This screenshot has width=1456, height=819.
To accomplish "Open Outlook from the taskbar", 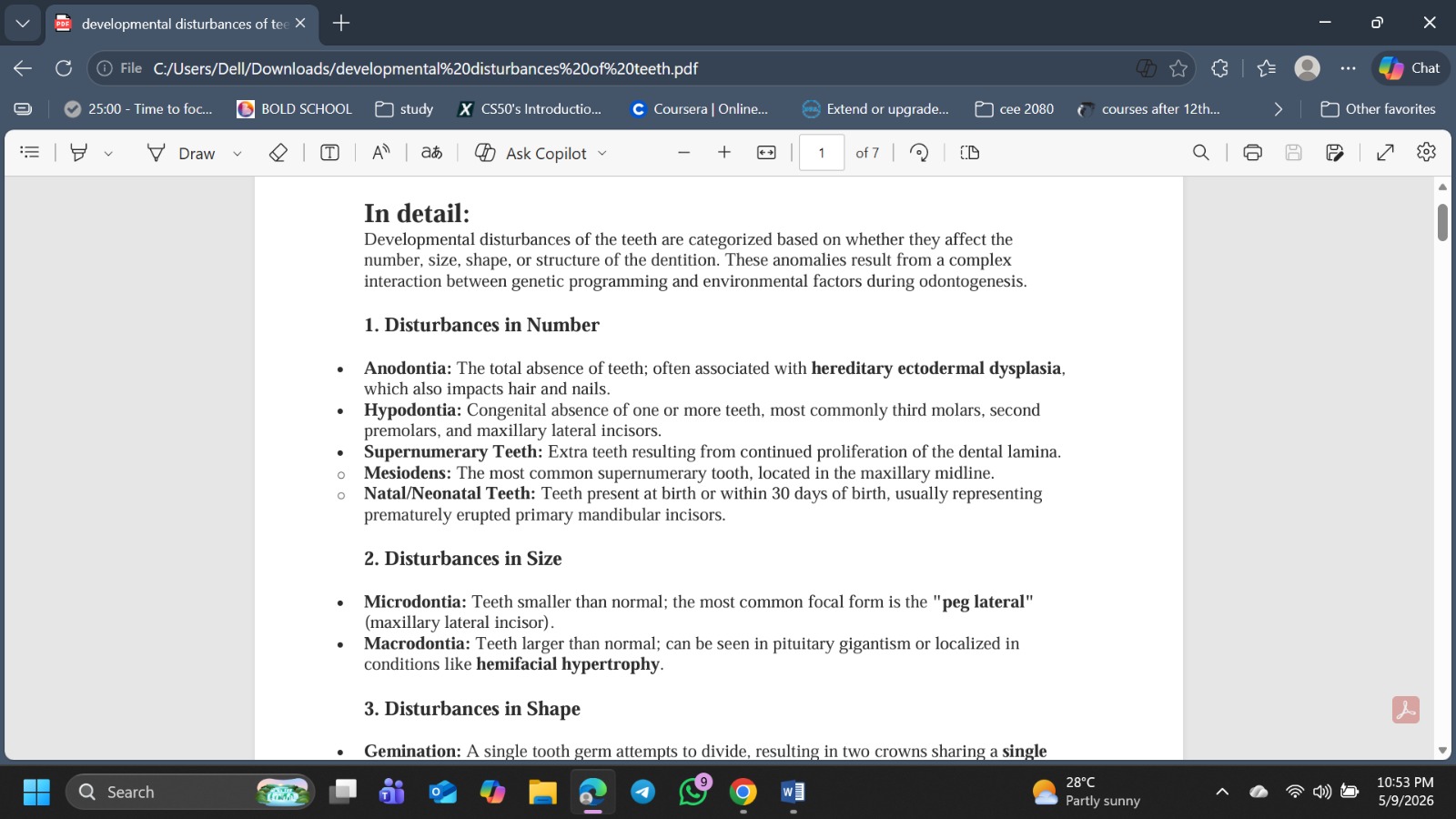I will pos(443,792).
